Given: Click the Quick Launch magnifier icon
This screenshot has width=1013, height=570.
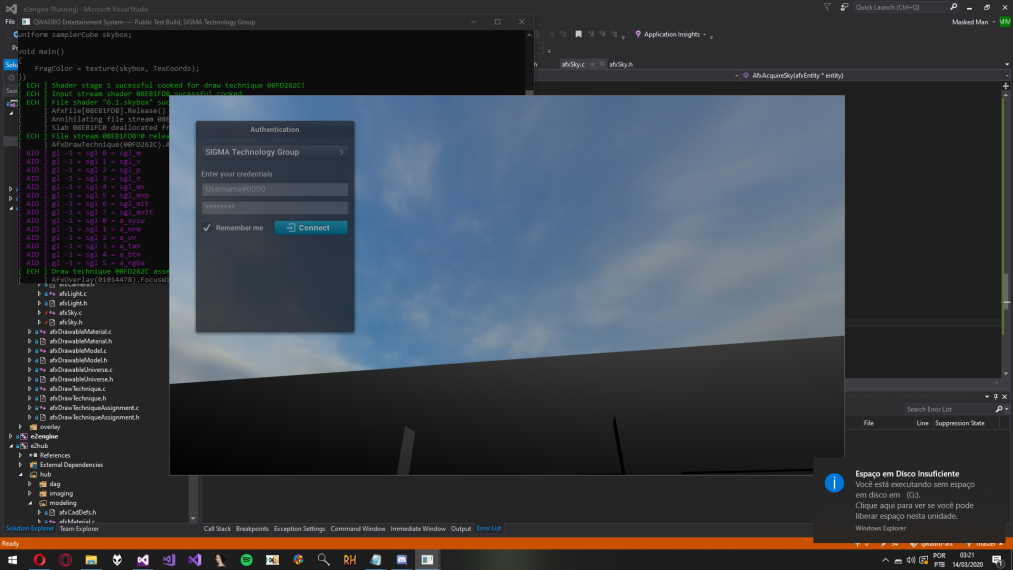Looking at the screenshot, I should 954,7.
